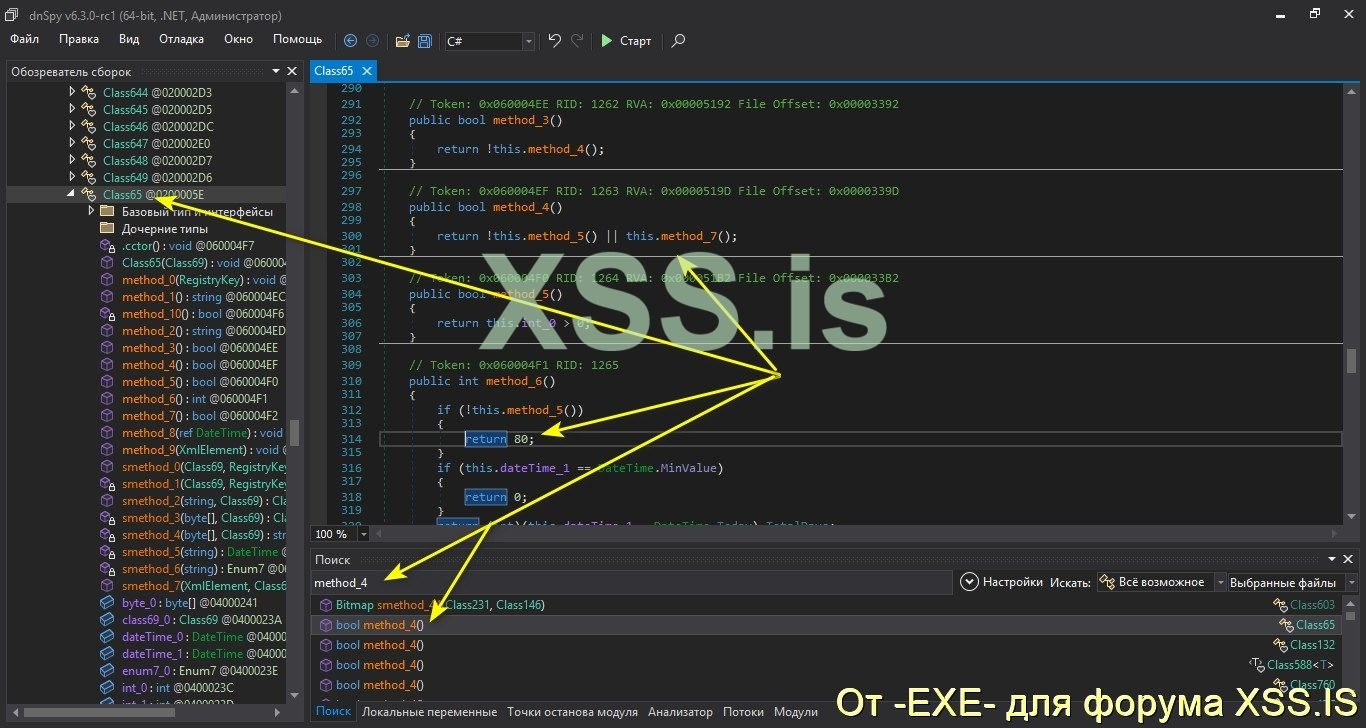Switch to the Анализатор tab
Viewport: 1366px width, 728px height.
[680, 712]
